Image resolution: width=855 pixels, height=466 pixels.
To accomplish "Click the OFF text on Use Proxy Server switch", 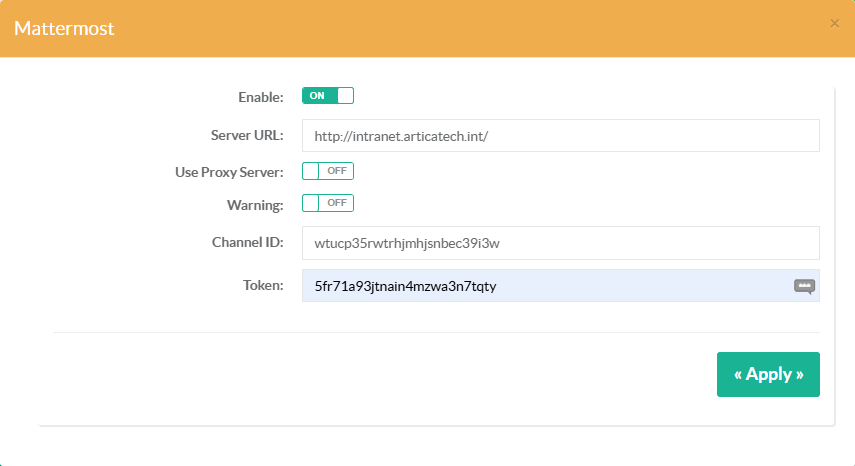I will pos(336,171).
